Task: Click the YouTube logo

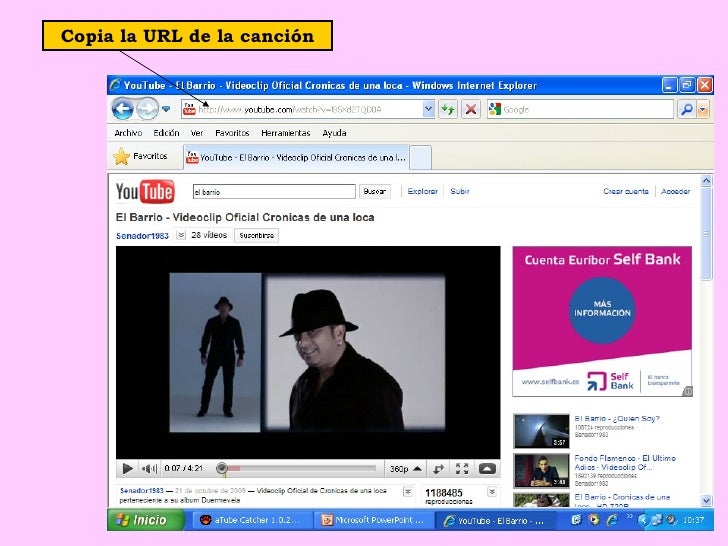Action: click(145, 191)
